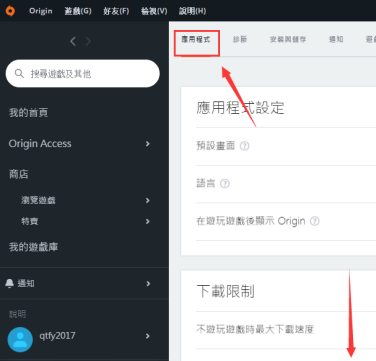This screenshot has width=376, height=361.
Task: Open 我的首頁 in the sidebar
Action: tap(28, 113)
